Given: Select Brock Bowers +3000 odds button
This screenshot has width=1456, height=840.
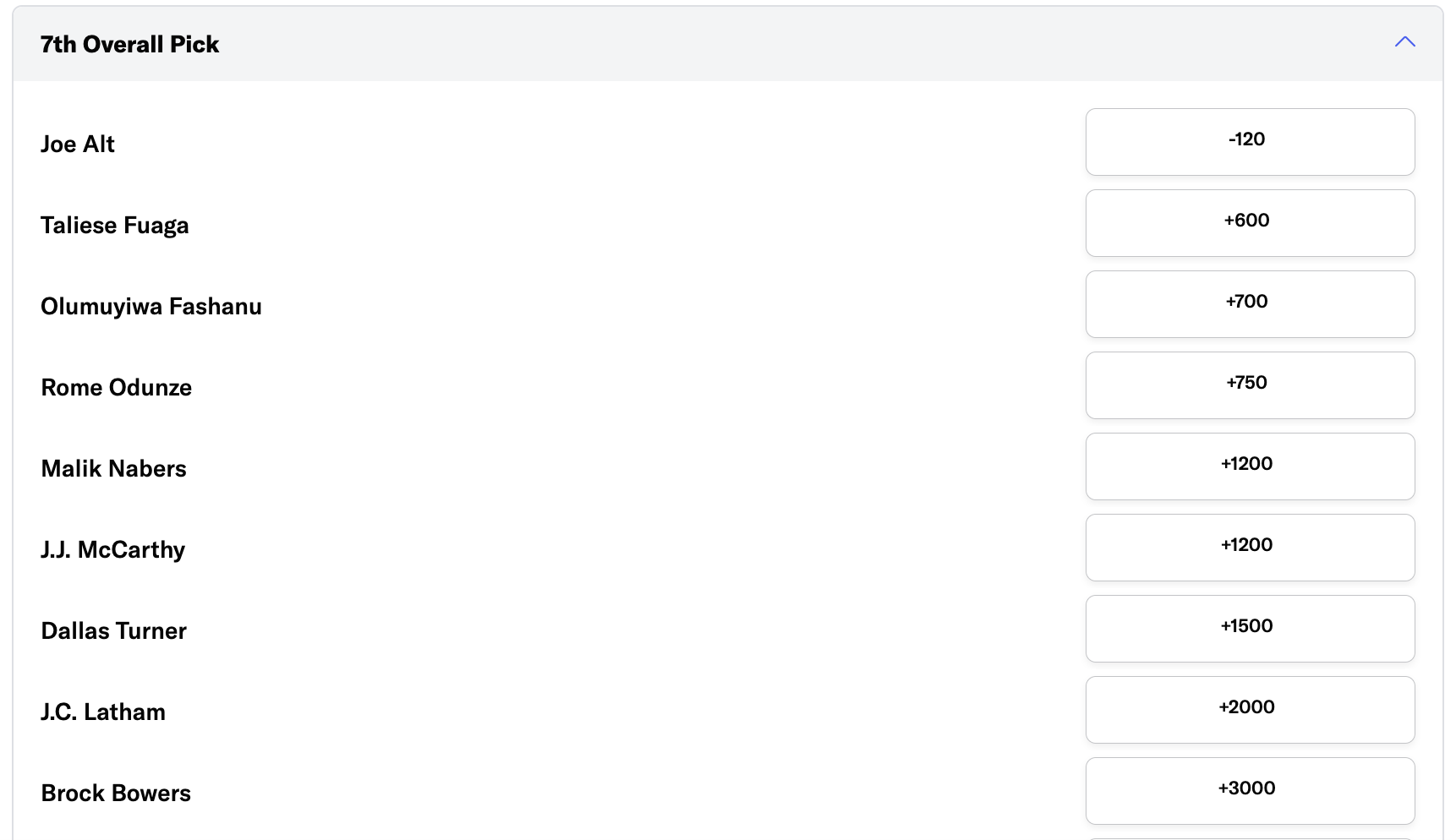Looking at the screenshot, I should 1250,791.
